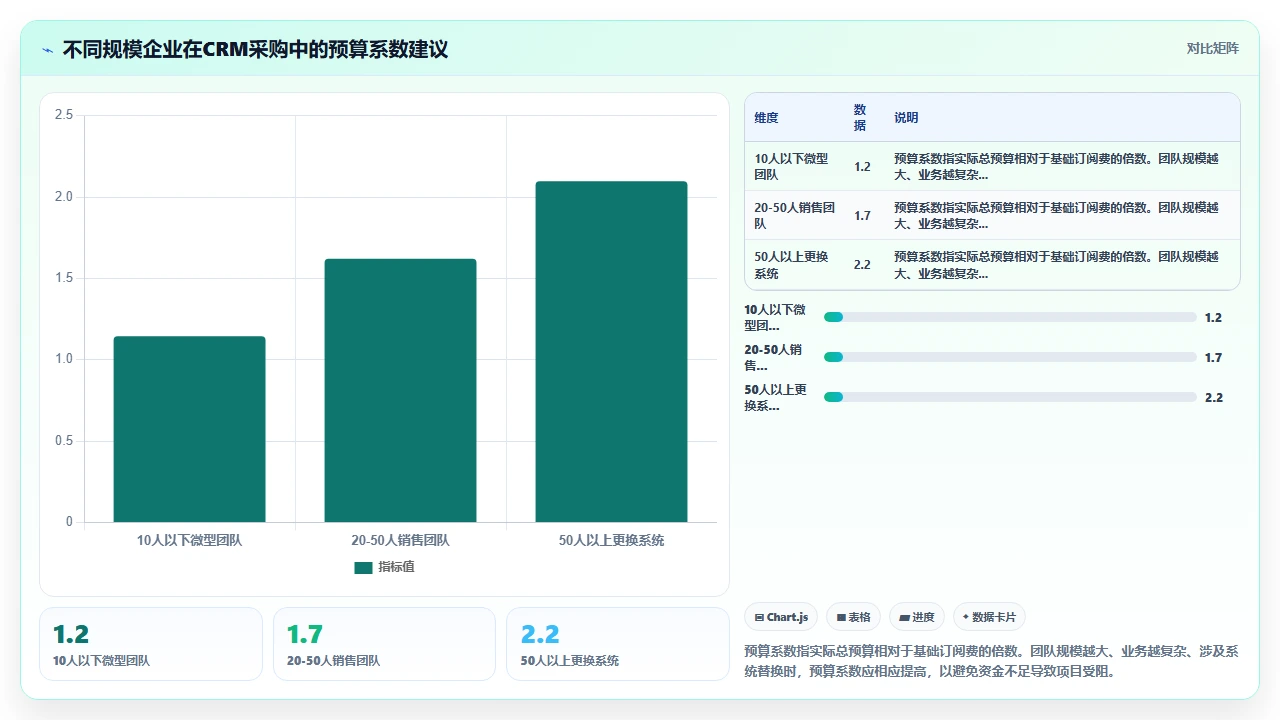This screenshot has height=720, width=1280.
Task: Click x-axis label 10人以下微型团队
Action: click(189, 540)
